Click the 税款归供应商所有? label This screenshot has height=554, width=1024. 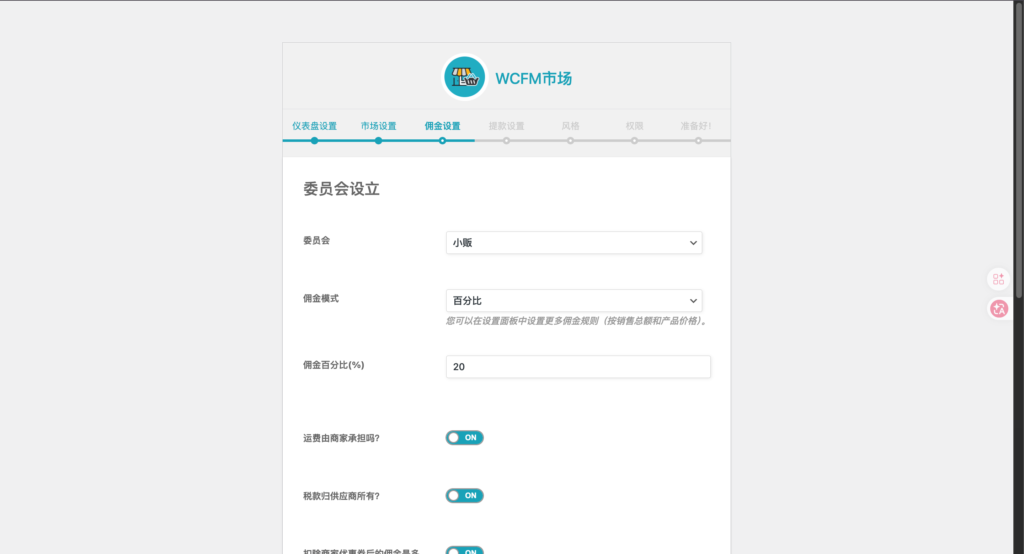341,497
